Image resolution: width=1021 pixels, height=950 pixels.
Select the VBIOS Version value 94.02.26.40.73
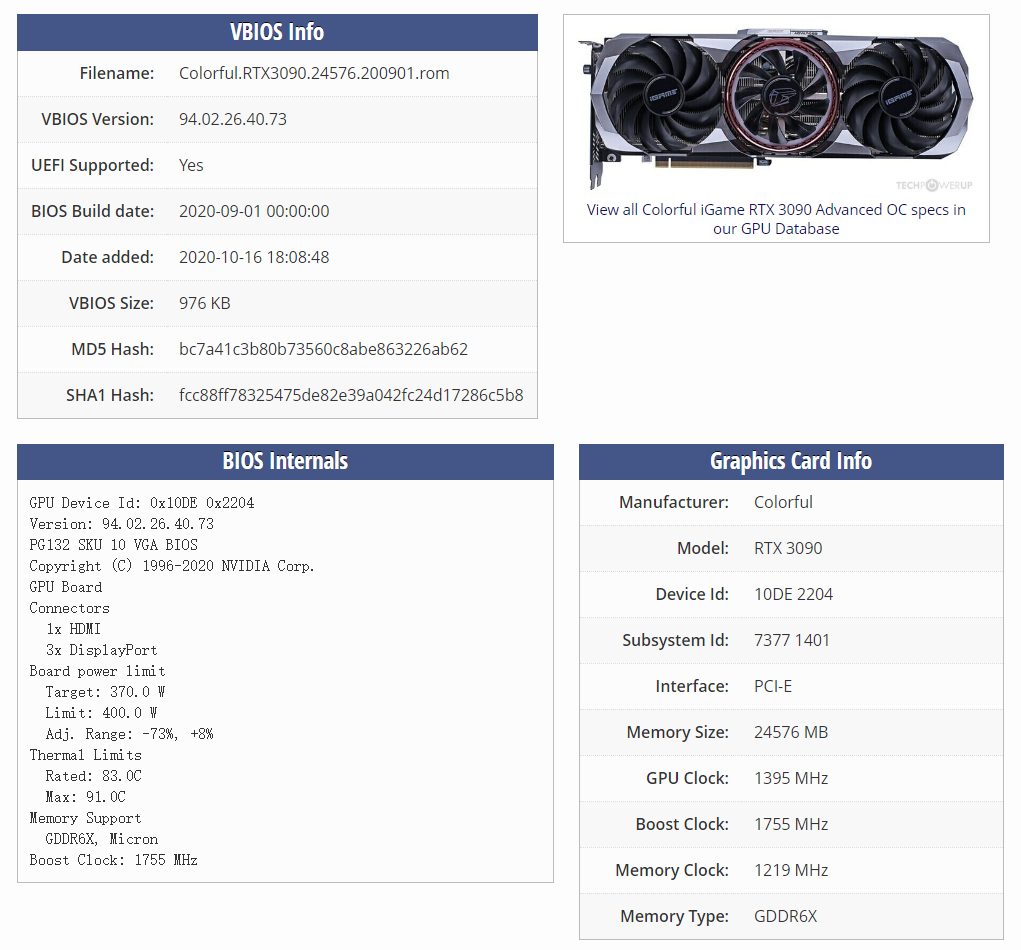(x=232, y=119)
